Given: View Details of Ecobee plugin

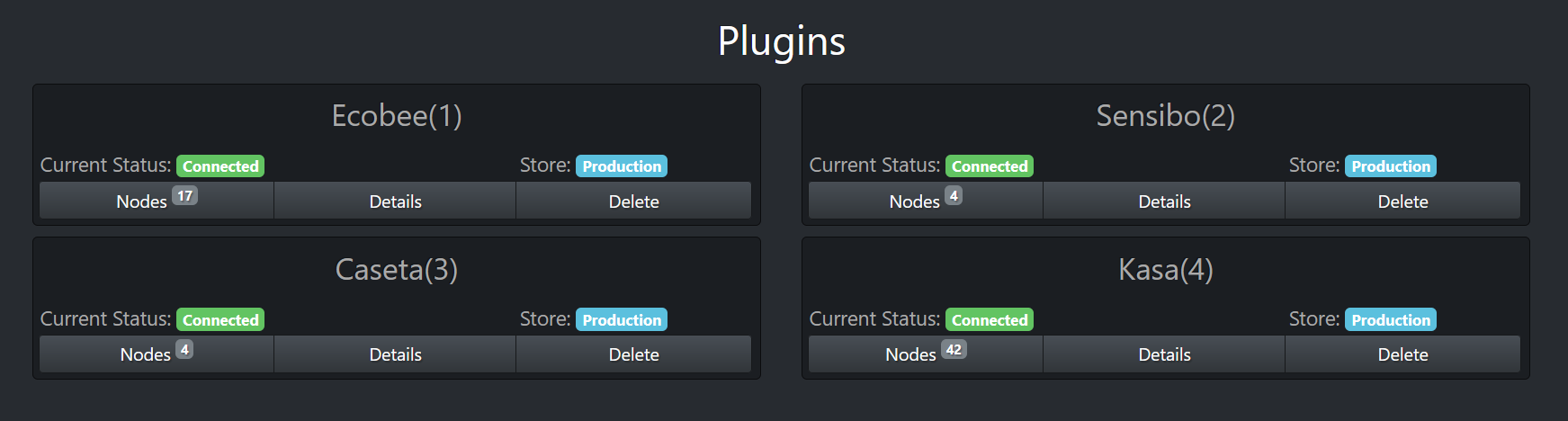Looking at the screenshot, I should coord(395,201).
